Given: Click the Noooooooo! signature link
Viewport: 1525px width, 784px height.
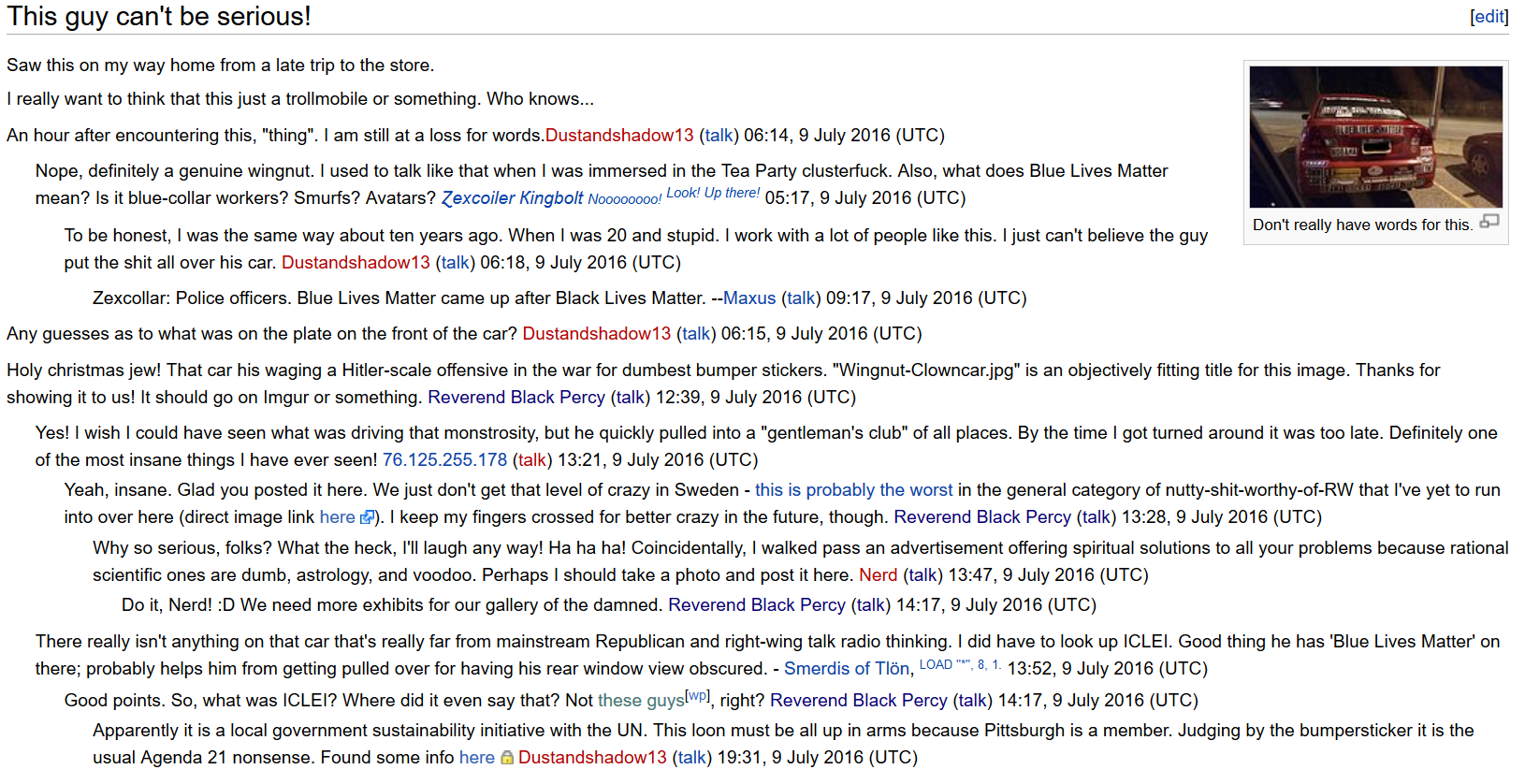Looking at the screenshot, I should [x=625, y=199].
